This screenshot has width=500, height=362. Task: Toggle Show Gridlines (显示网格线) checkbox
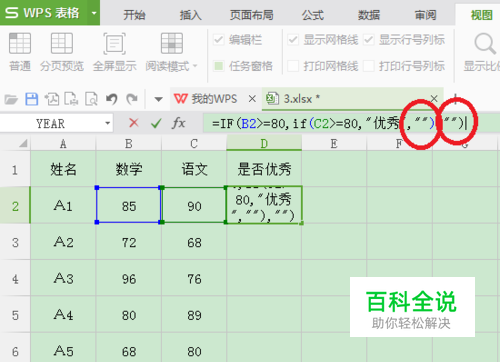pyautogui.click(x=293, y=40)
